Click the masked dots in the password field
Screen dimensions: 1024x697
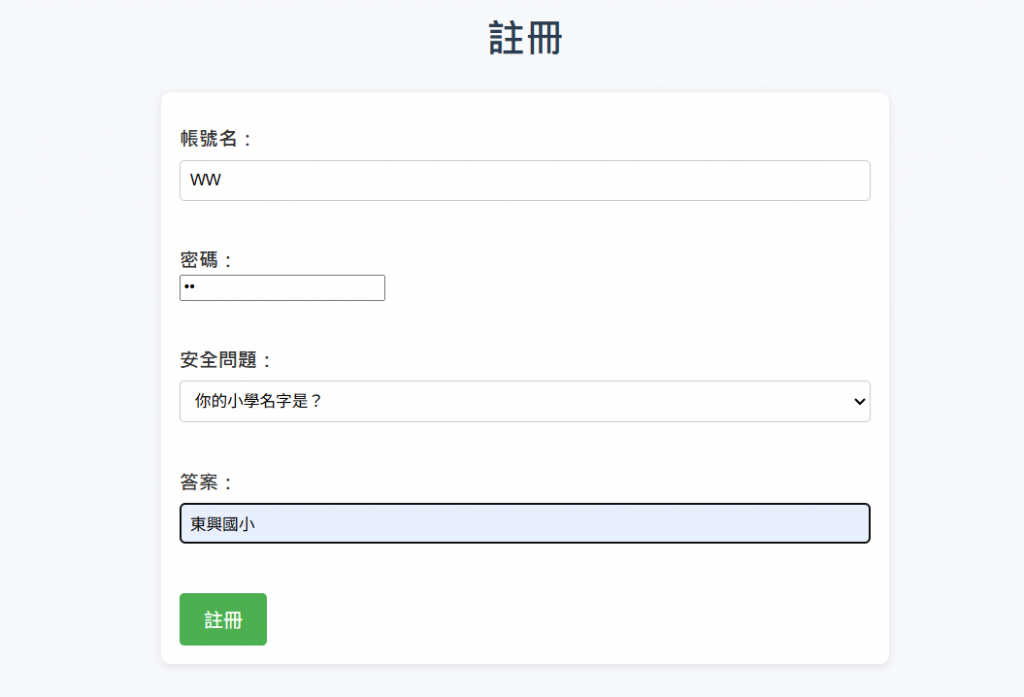point(189,288)
